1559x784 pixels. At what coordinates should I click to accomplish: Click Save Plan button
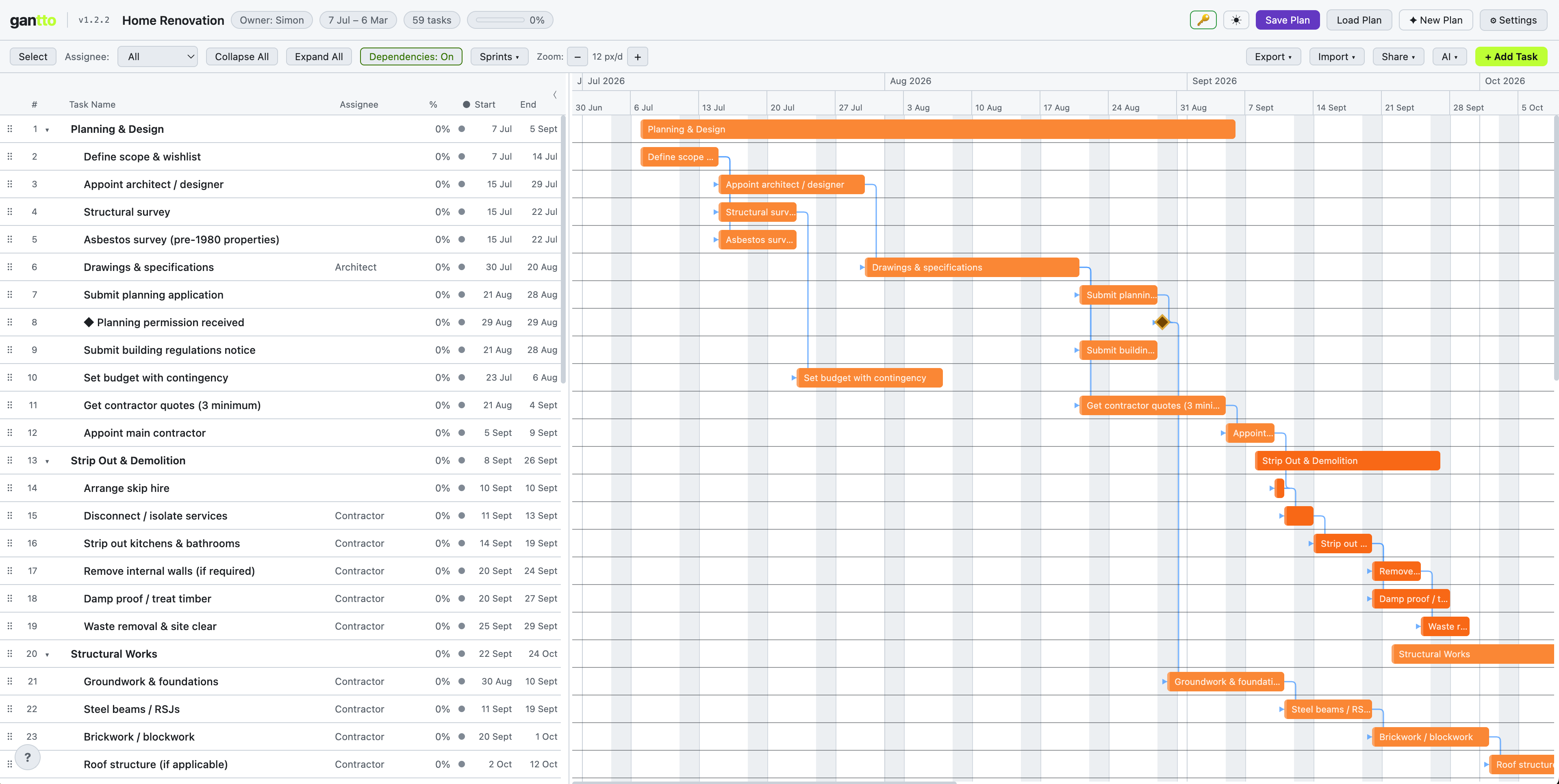(x=1287, y=20)
